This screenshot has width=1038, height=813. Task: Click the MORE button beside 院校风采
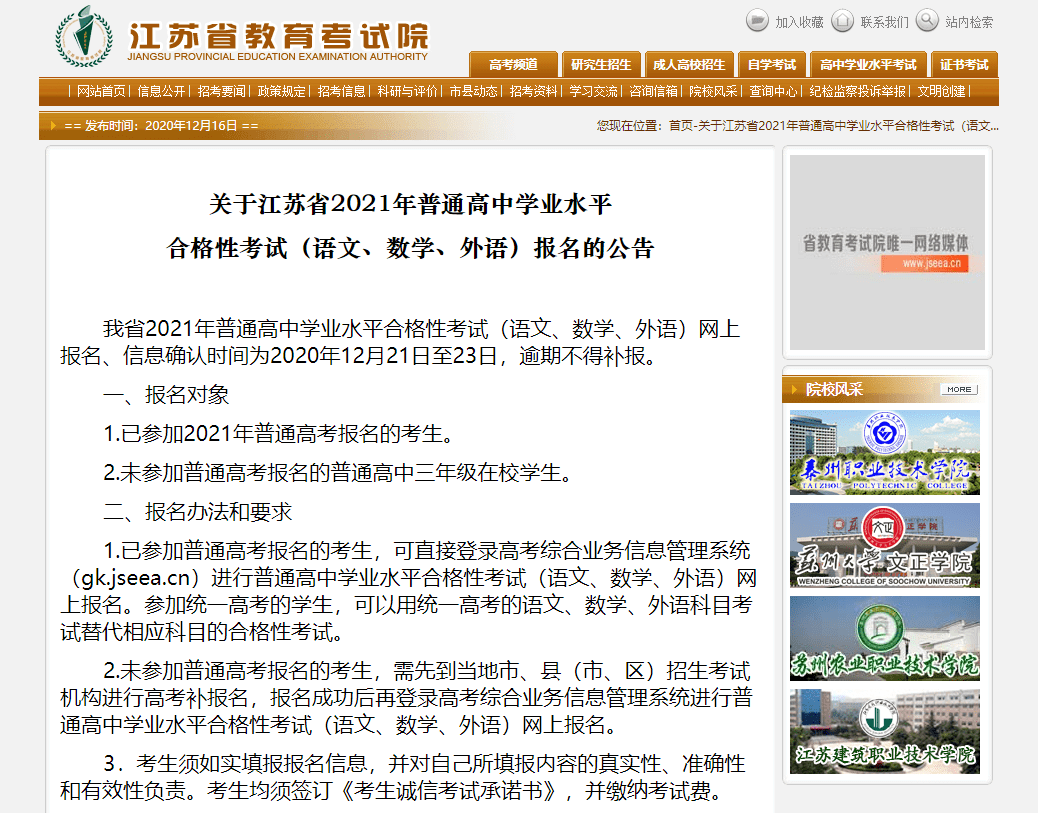click(x=958, y=389)
